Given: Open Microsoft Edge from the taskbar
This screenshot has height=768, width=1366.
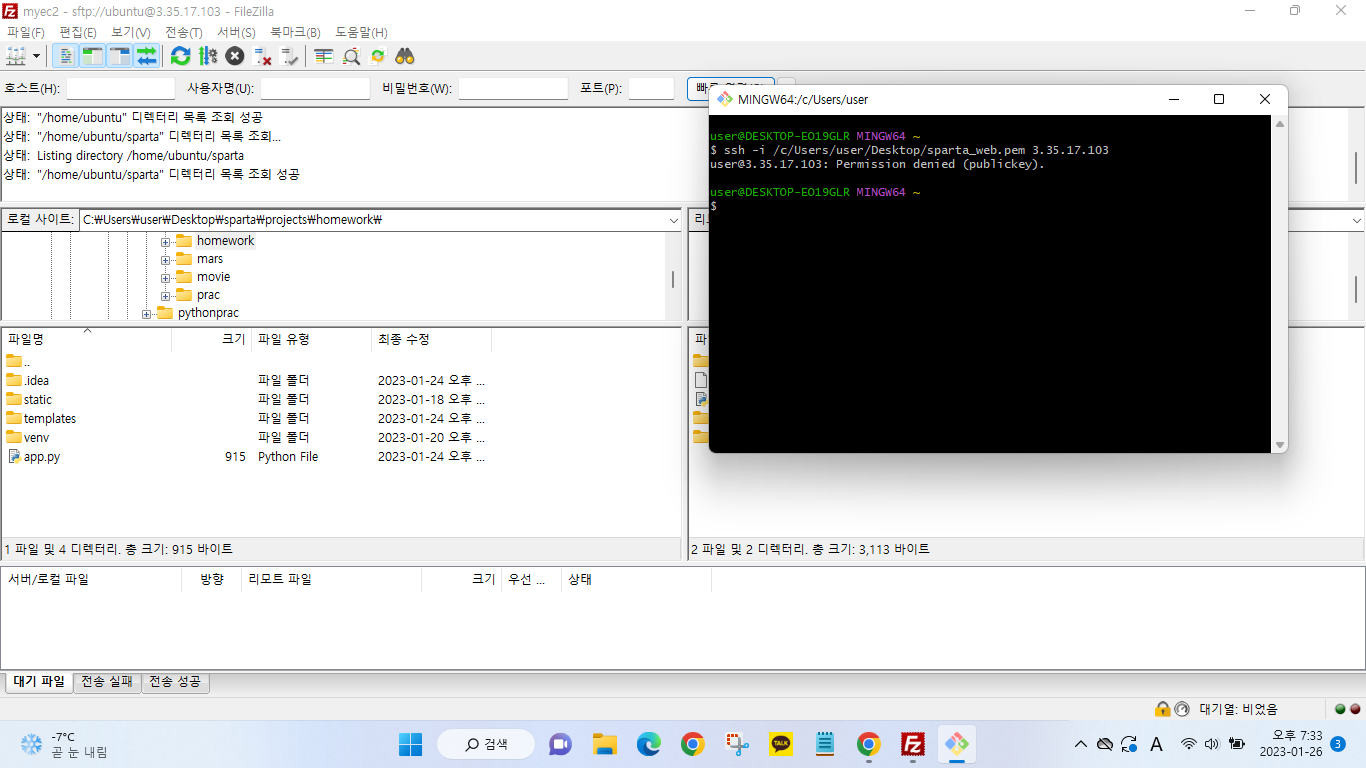Looking at the screenshot, I should [649, 744].
